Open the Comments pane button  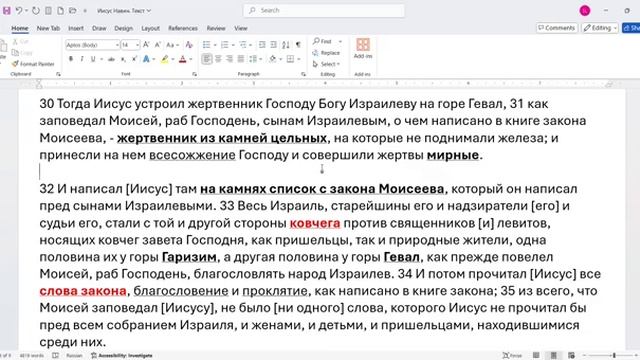pos(557,28)
